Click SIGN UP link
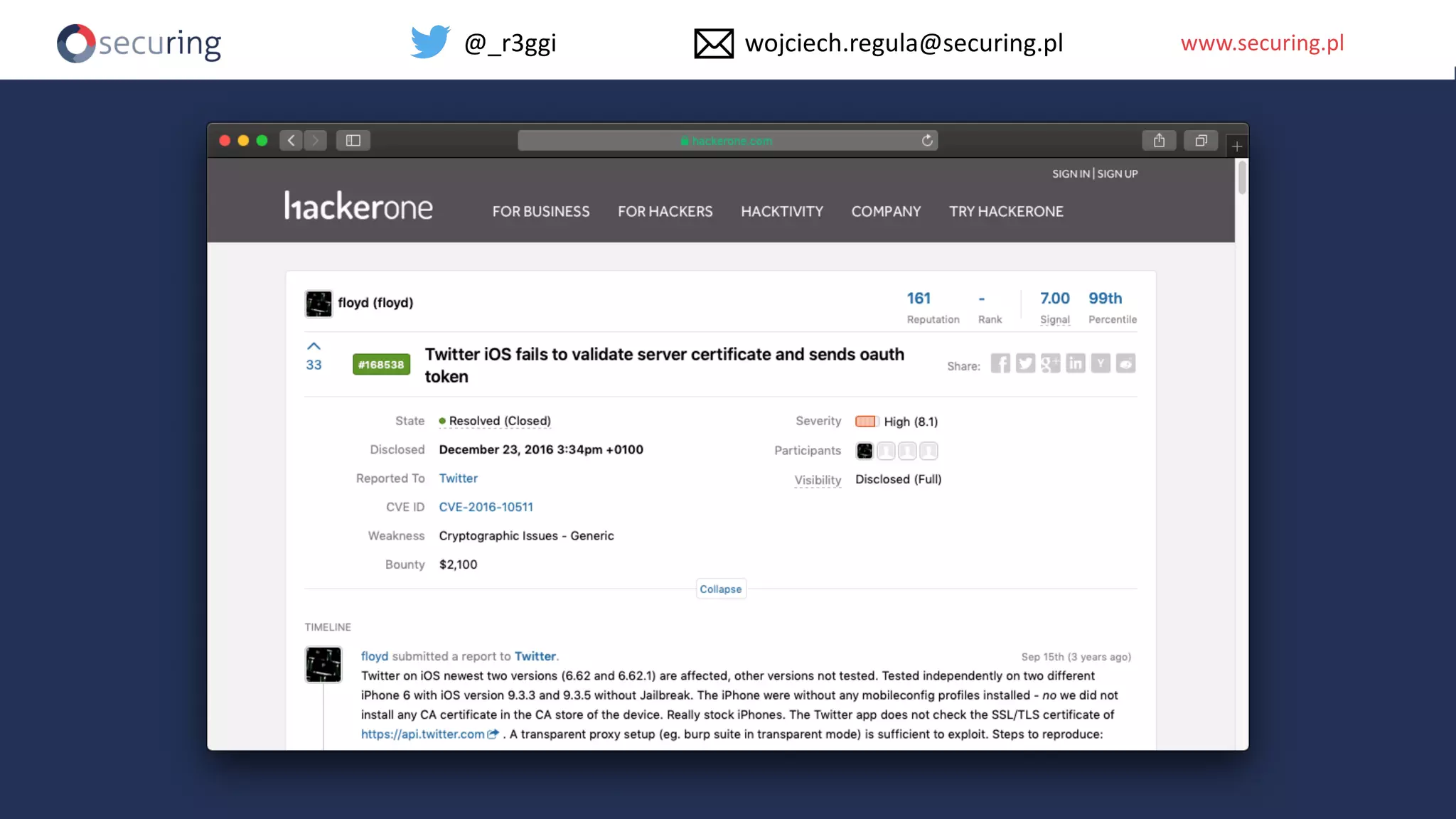The height and width of the screenshot is (819, 1456). [x=1118, y=173]
